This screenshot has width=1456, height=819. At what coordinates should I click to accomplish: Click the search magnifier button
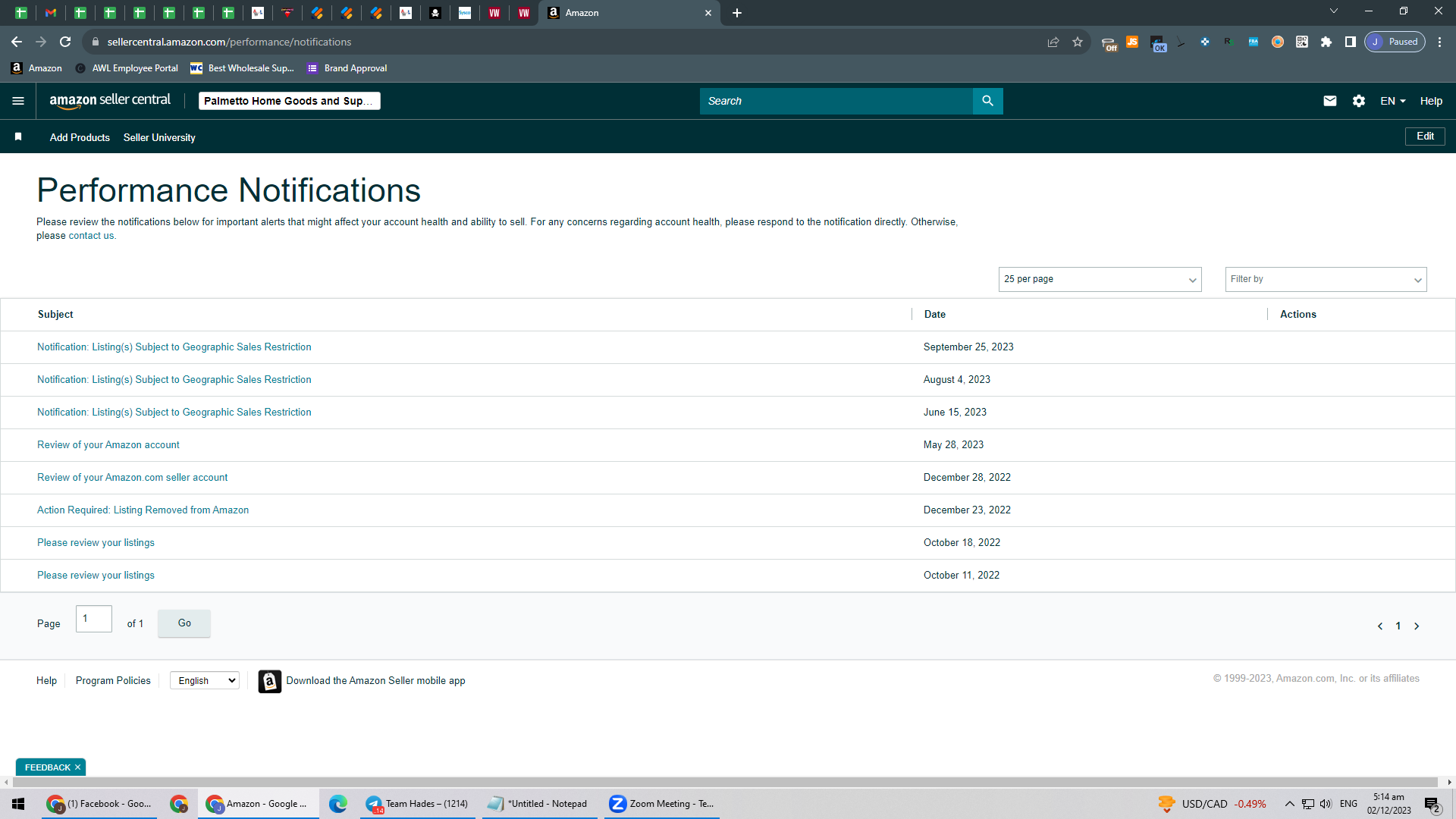coord(987,101)
